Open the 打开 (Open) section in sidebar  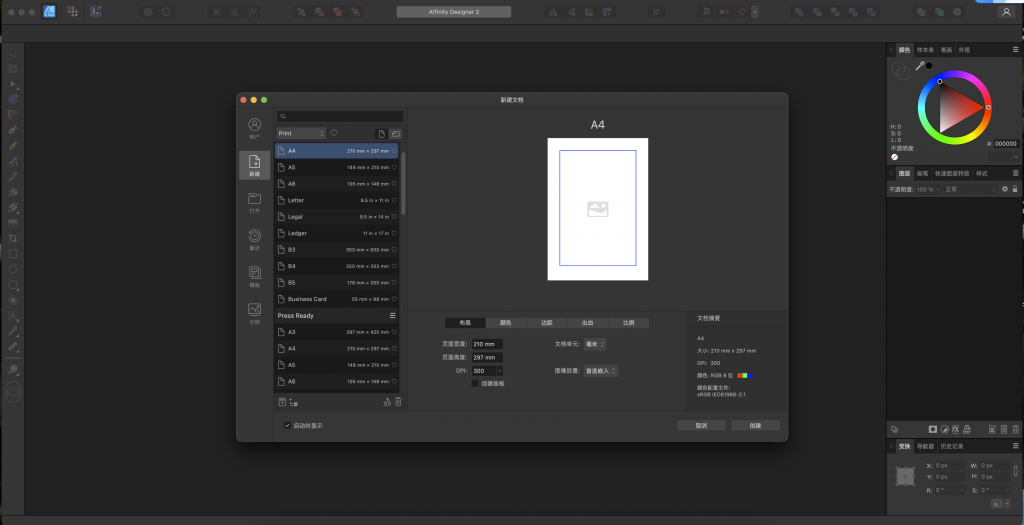(x=254, y=202)
